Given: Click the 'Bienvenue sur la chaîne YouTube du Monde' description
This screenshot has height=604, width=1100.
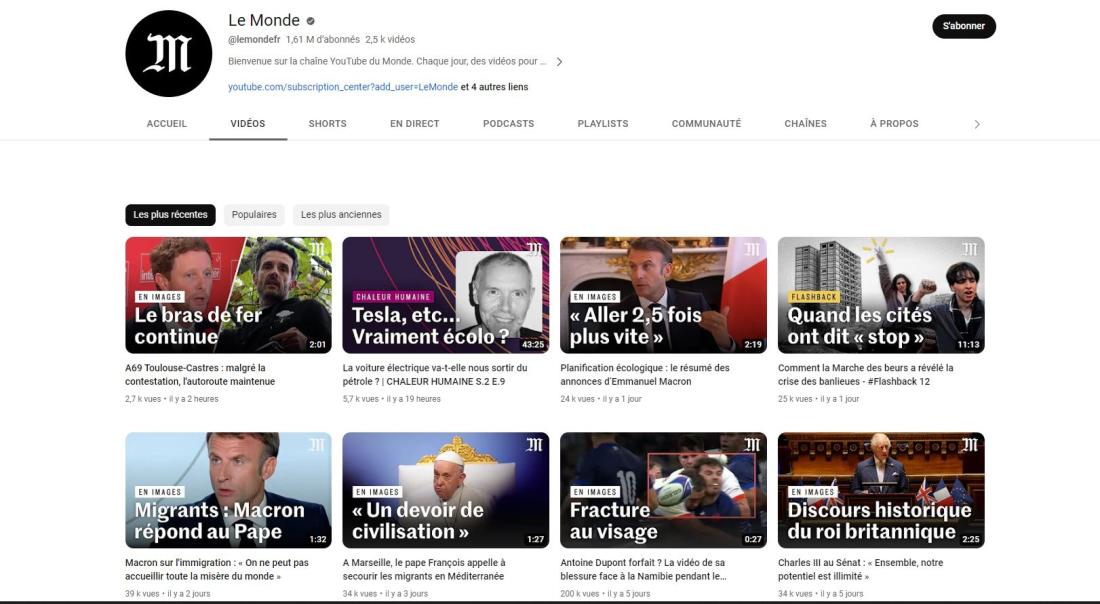Looking at the screenshot, I should coord(387,62).
